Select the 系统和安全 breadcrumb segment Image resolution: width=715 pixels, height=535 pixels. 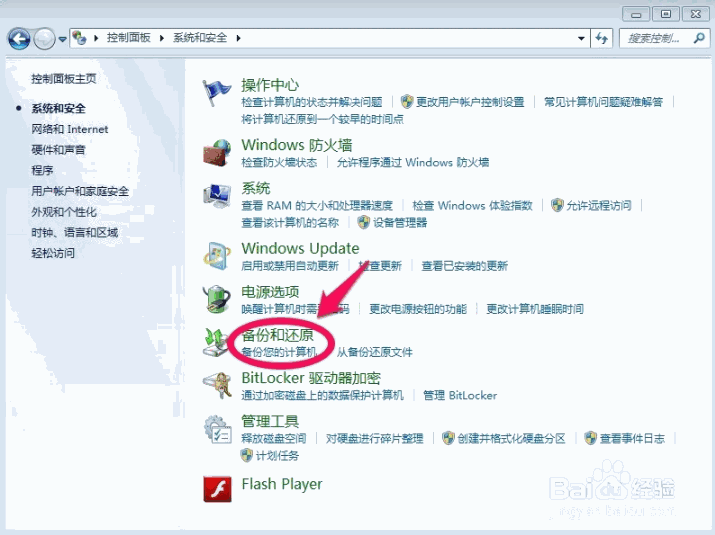click(x=200, y=38)
